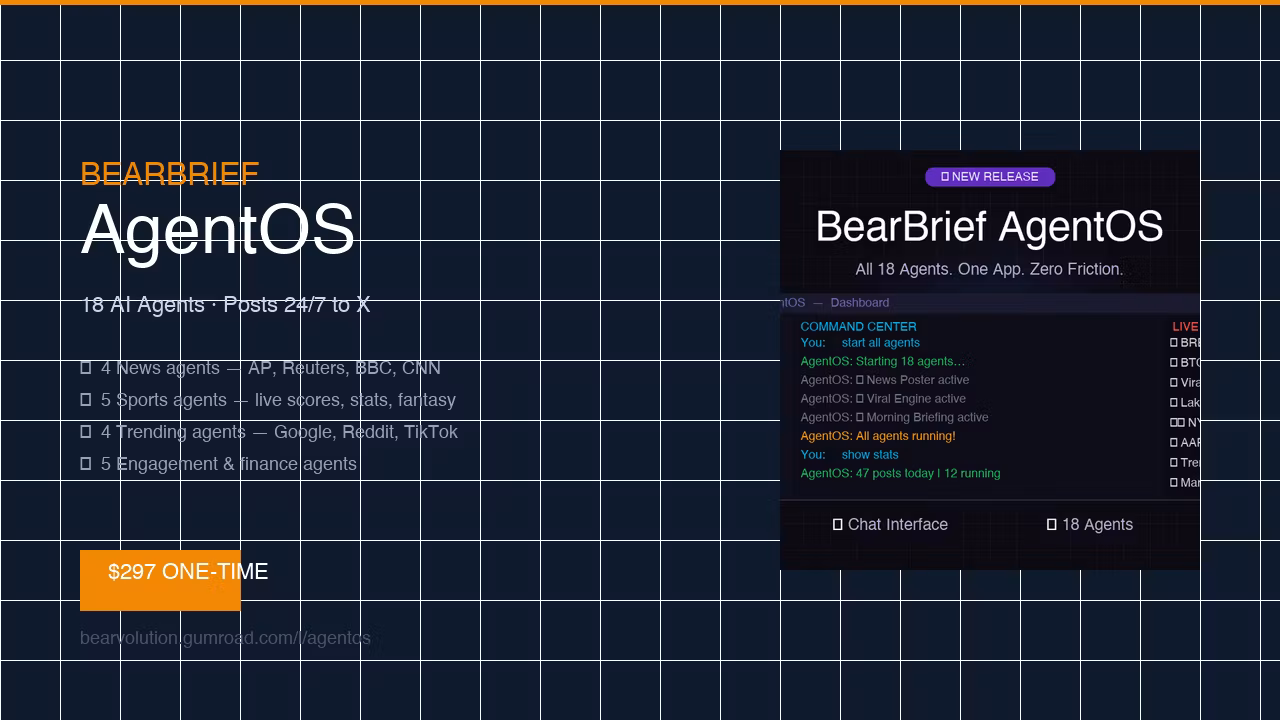
Task: Click the NEW RELEASE badge
Action: pyautogui.click(x=990, y=177)
